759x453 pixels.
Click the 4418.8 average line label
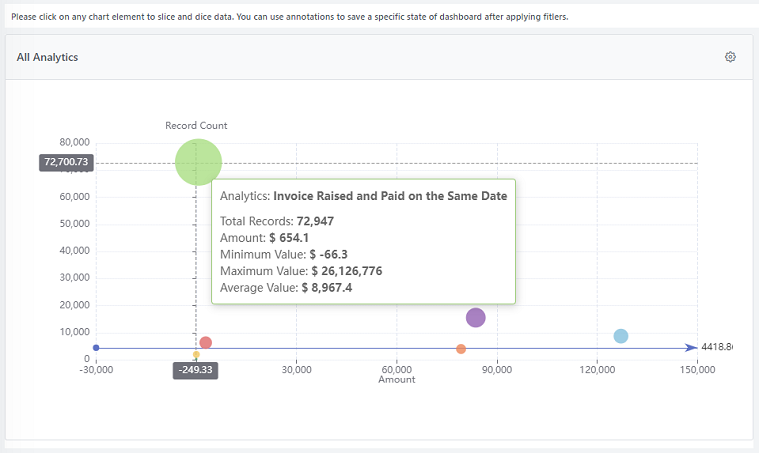coord(717,347)
